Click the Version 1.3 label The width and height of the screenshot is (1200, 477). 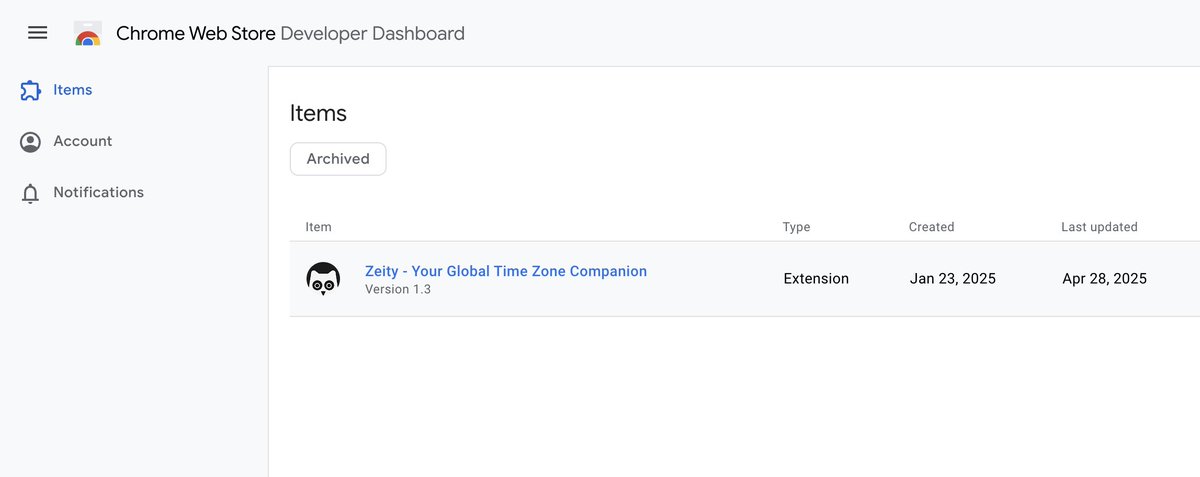point(398,289)
